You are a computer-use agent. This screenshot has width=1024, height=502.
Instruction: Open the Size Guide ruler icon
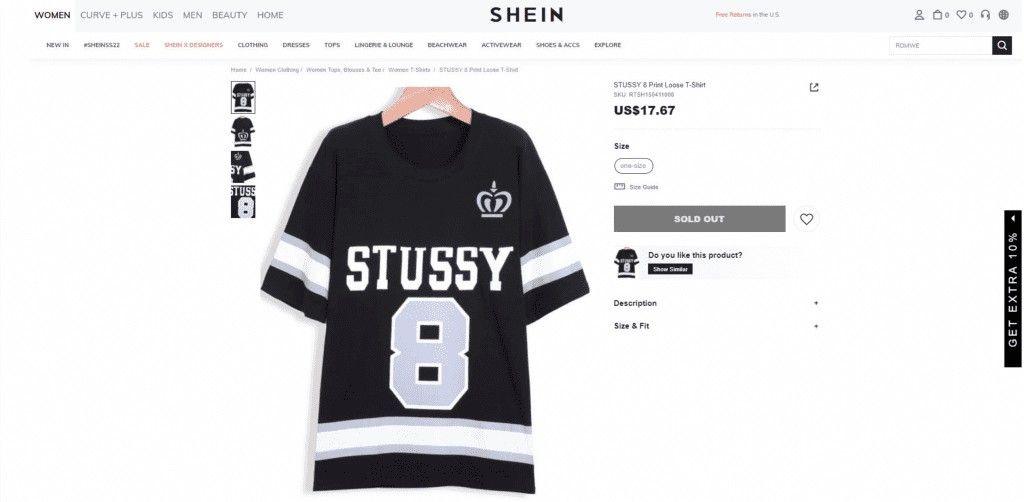[x=620, y=186]
